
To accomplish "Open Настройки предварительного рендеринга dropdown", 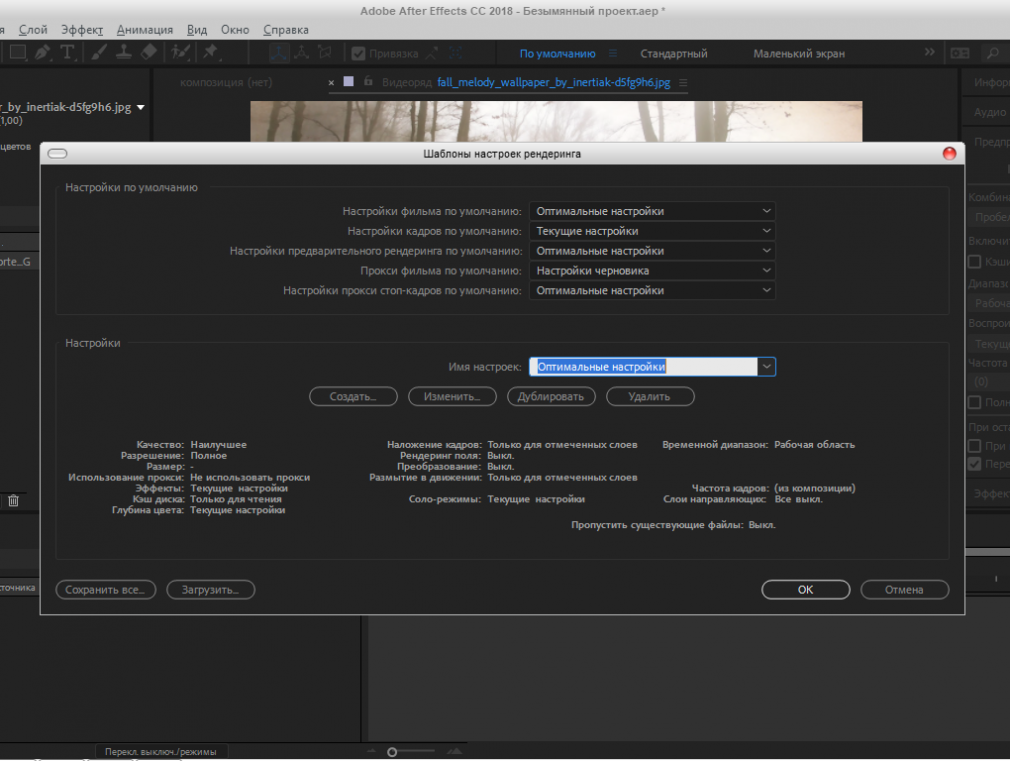I will pyautogui.click(x=652, y=251).
